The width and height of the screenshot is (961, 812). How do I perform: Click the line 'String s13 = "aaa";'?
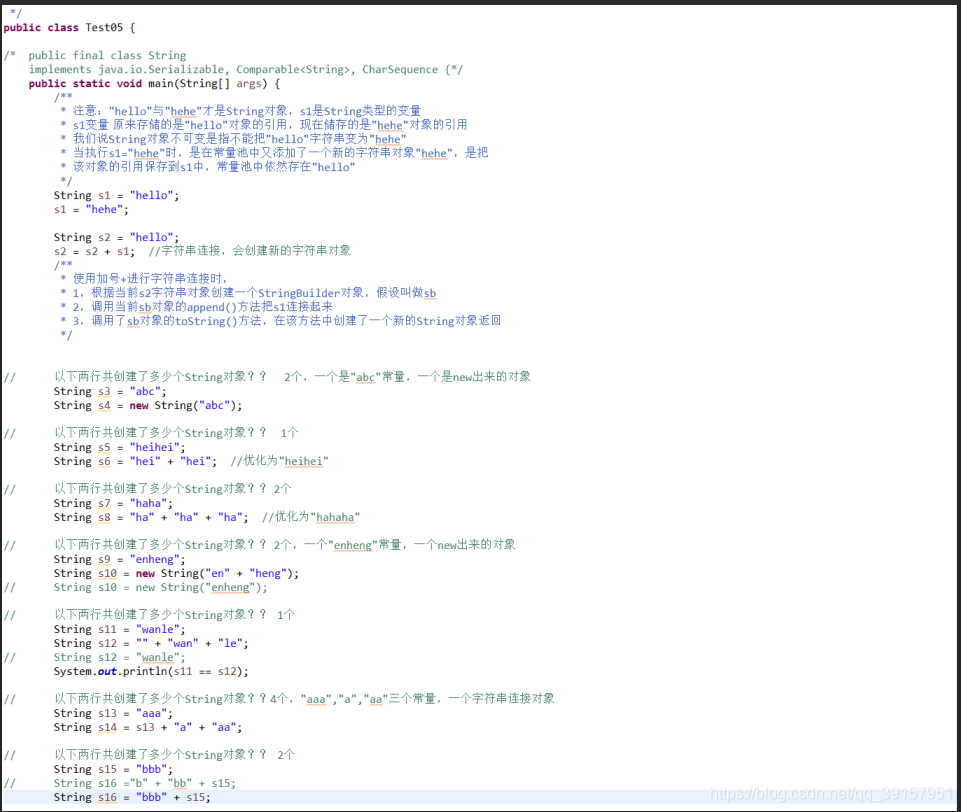click(x=113, y=713)
